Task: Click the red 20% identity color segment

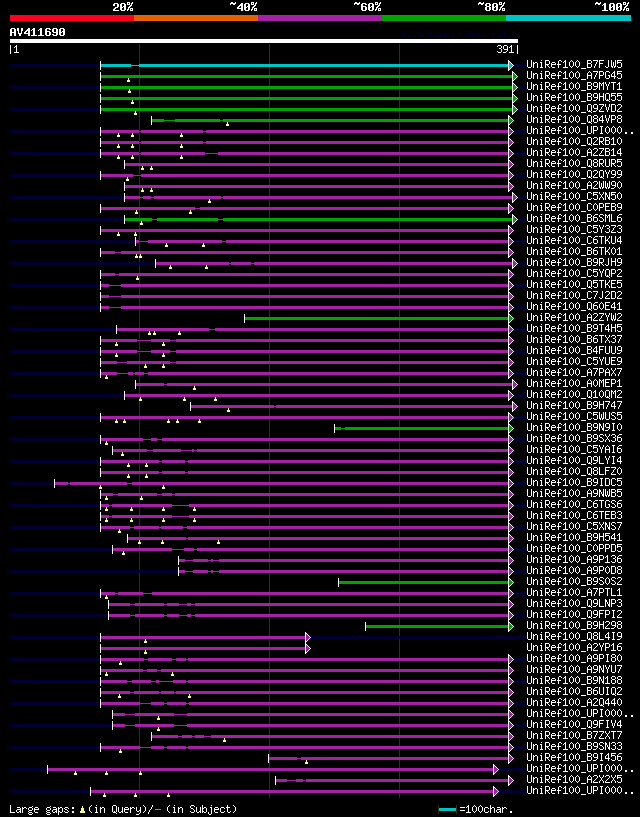Action: click(72, 18)
